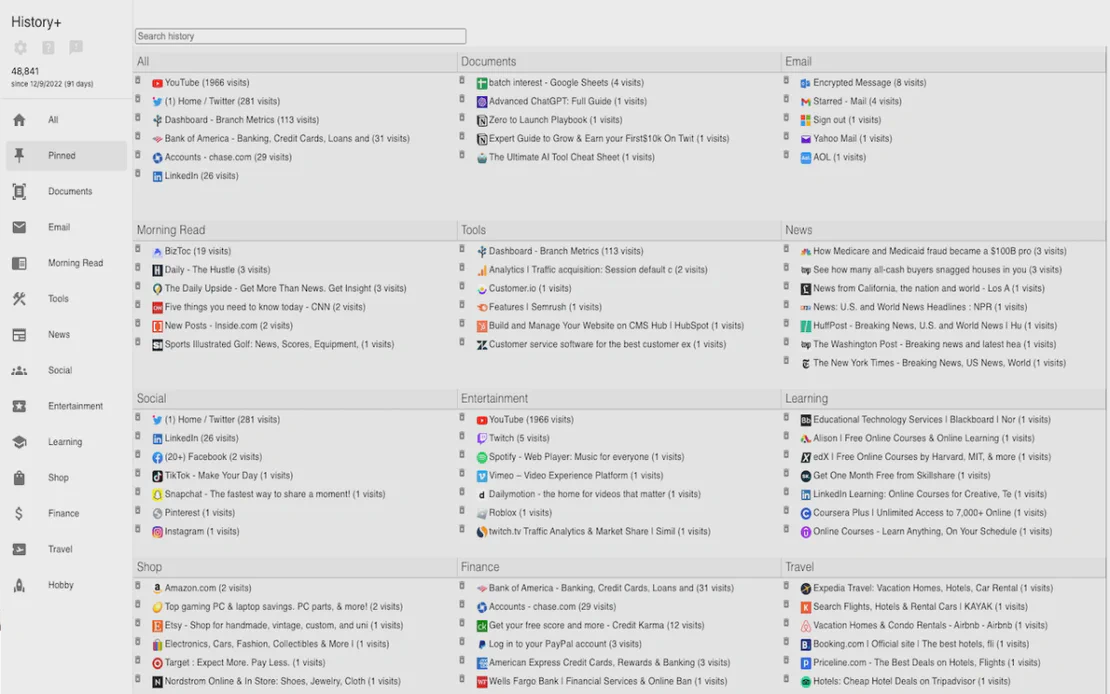Open Finance category in the sidebar
The image size is (1110, 694).
pos(67,513)
